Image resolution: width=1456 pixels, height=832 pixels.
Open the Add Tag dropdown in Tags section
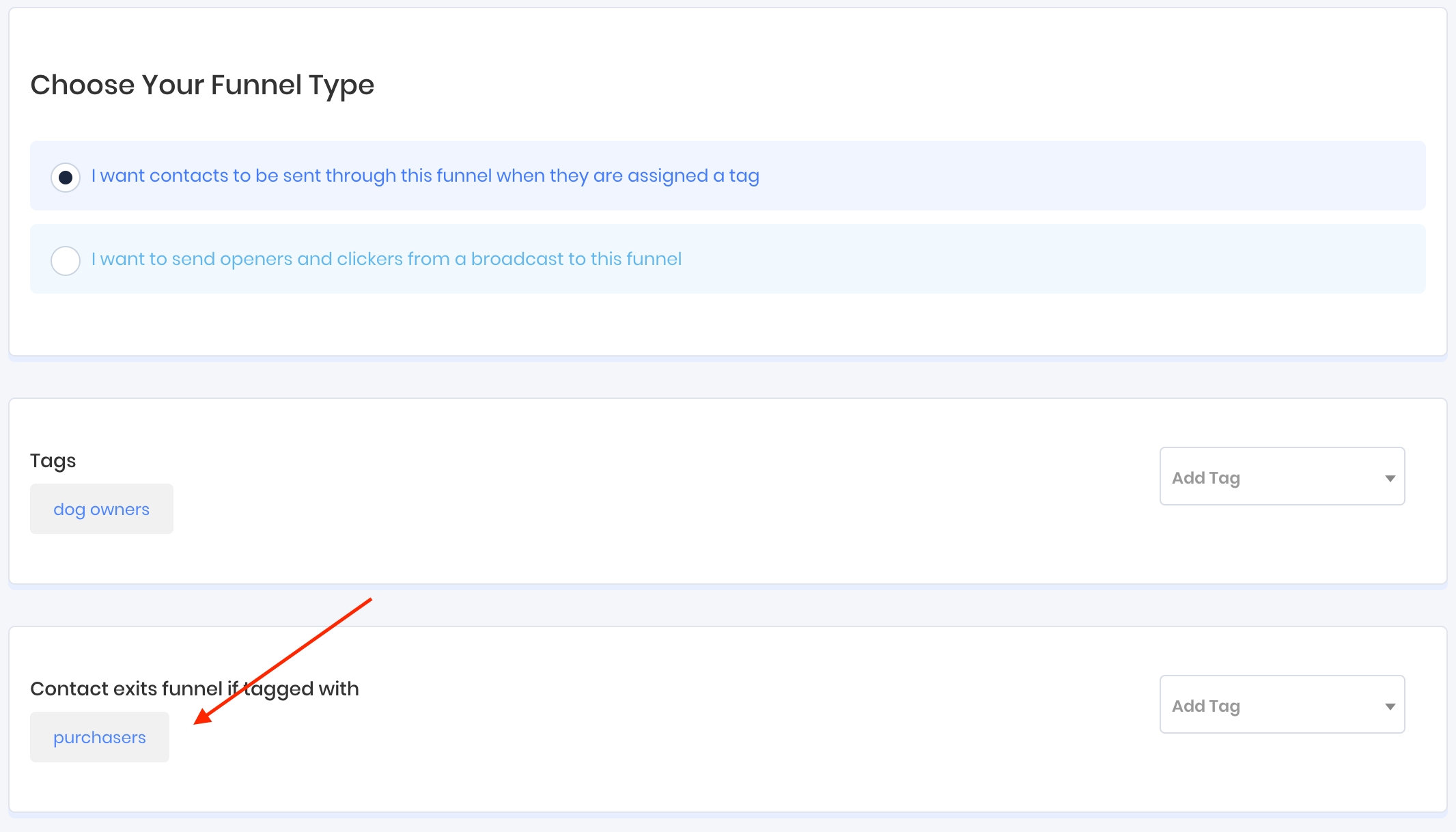coord(1281,477)
